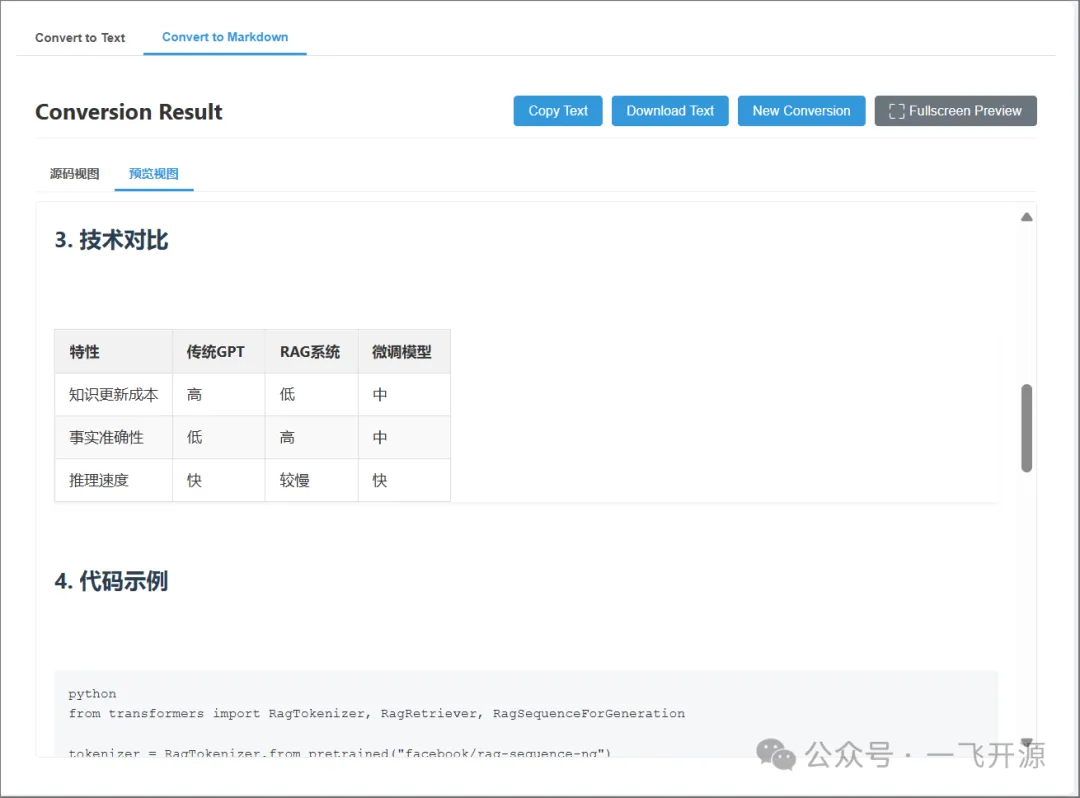Click the 传统GPT column header
Screen dimensions: 1080x798
click(218, 352)
